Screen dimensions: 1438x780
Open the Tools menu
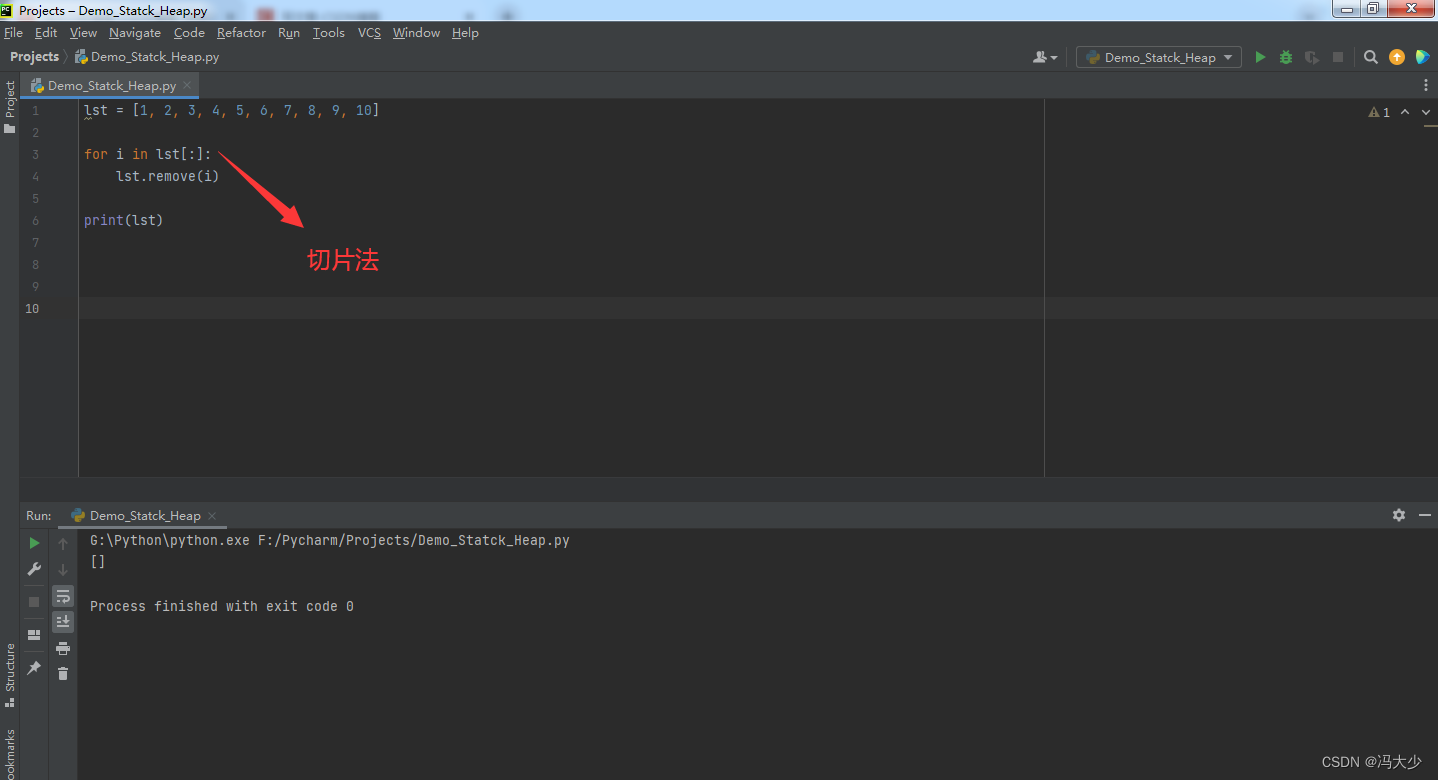point(328,33)
